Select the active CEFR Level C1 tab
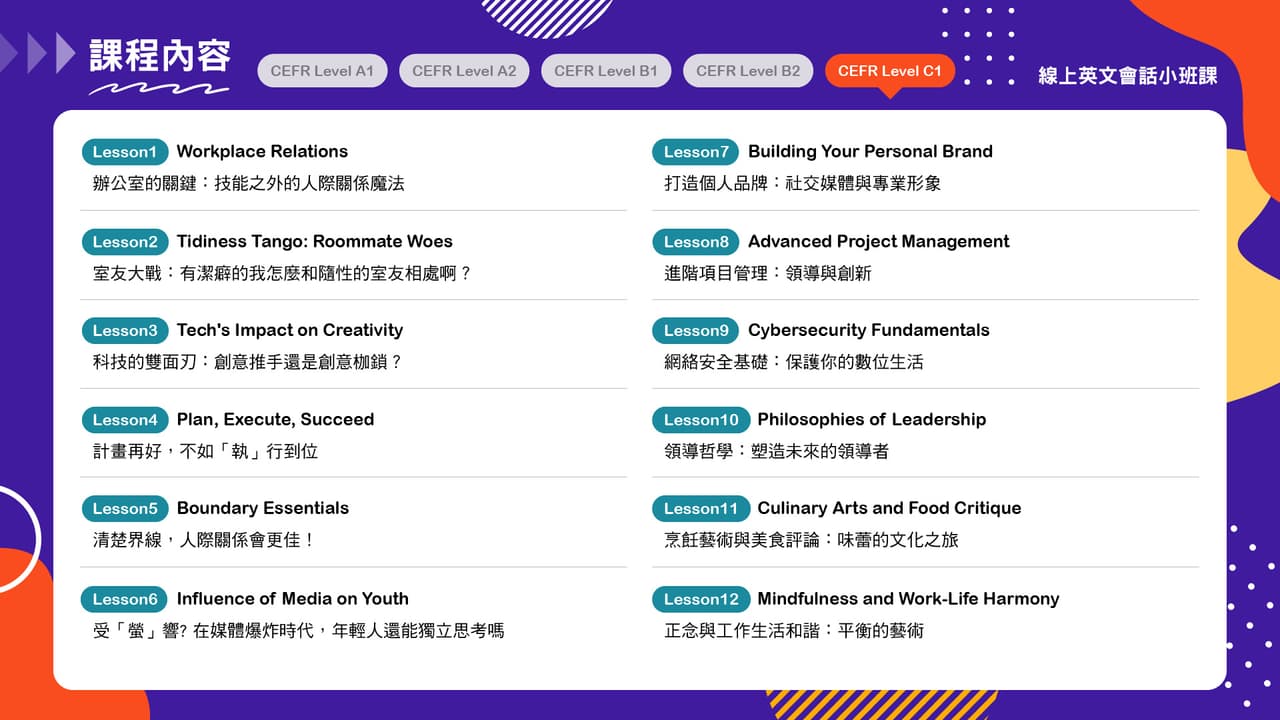1280x720 pixels. [x=890, y=71]
